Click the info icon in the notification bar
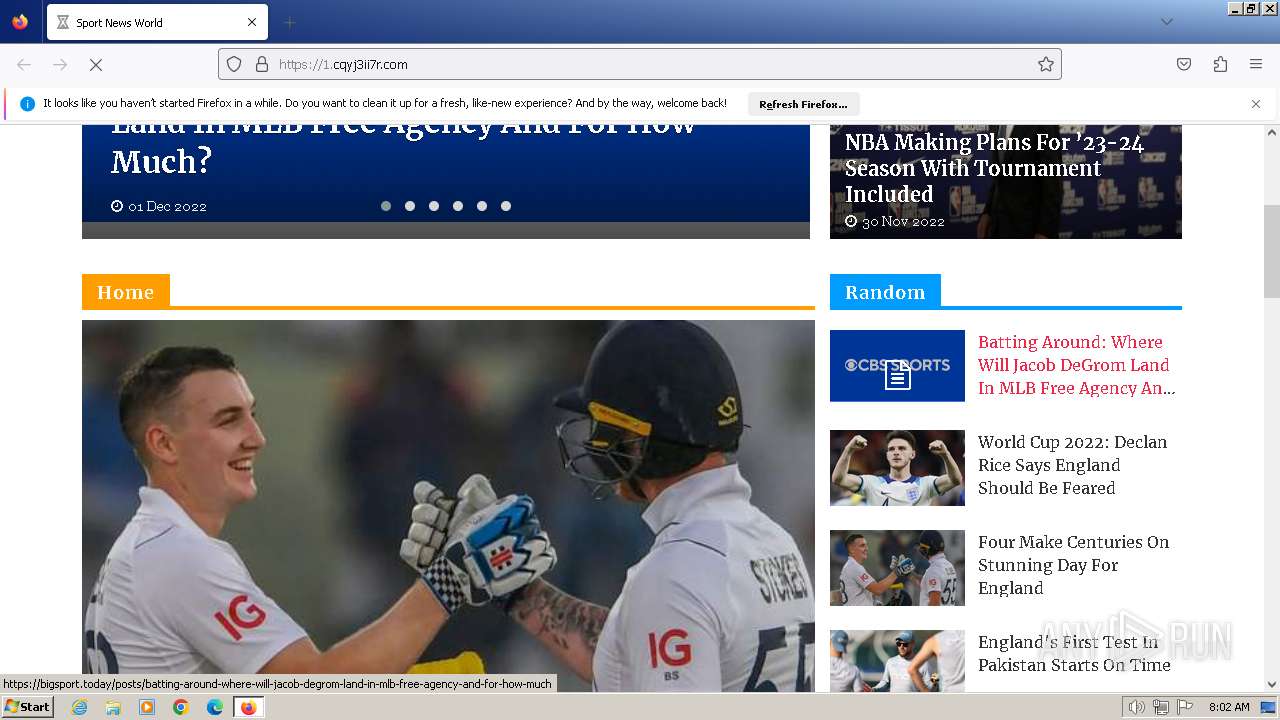 coord(27,104)
